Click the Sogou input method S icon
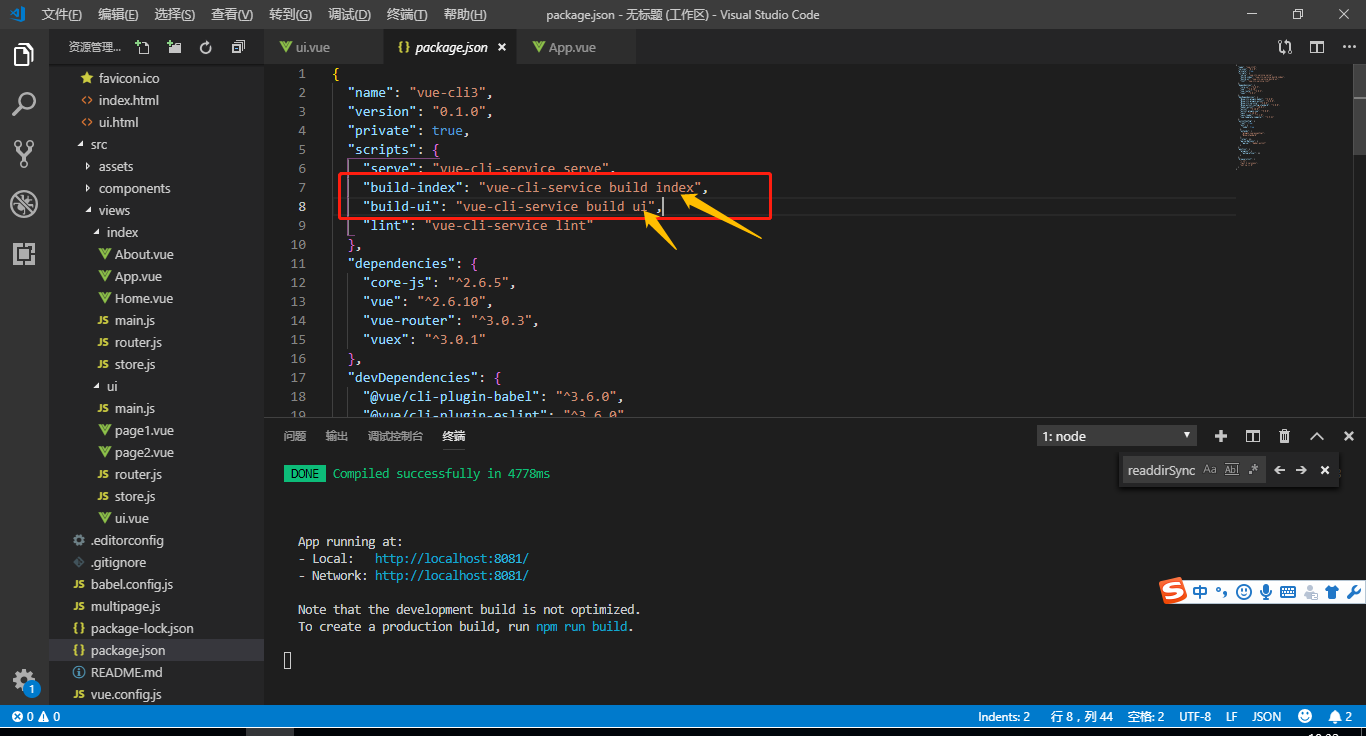 1173,591
